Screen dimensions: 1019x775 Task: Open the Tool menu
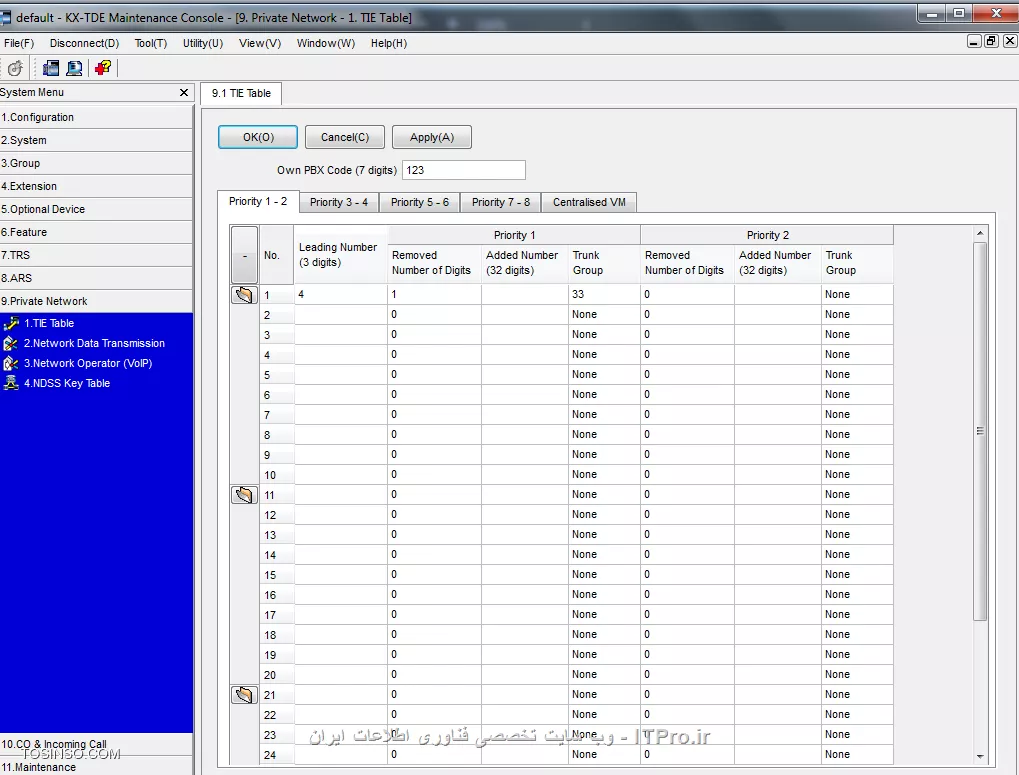point(151,43)
